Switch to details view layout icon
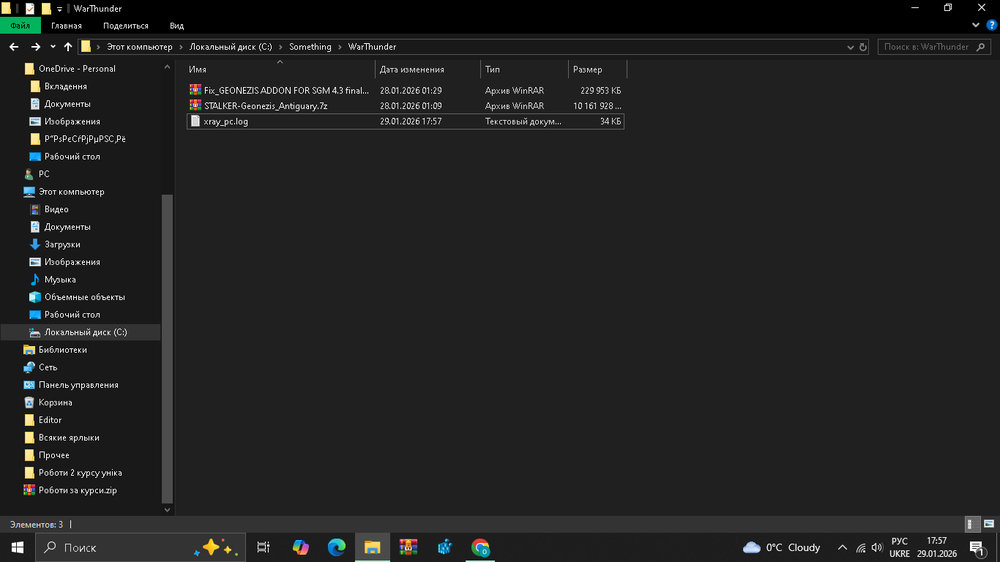Image resolution: width=1000 pixels, height=562 pixels. [x=972, y=524]
